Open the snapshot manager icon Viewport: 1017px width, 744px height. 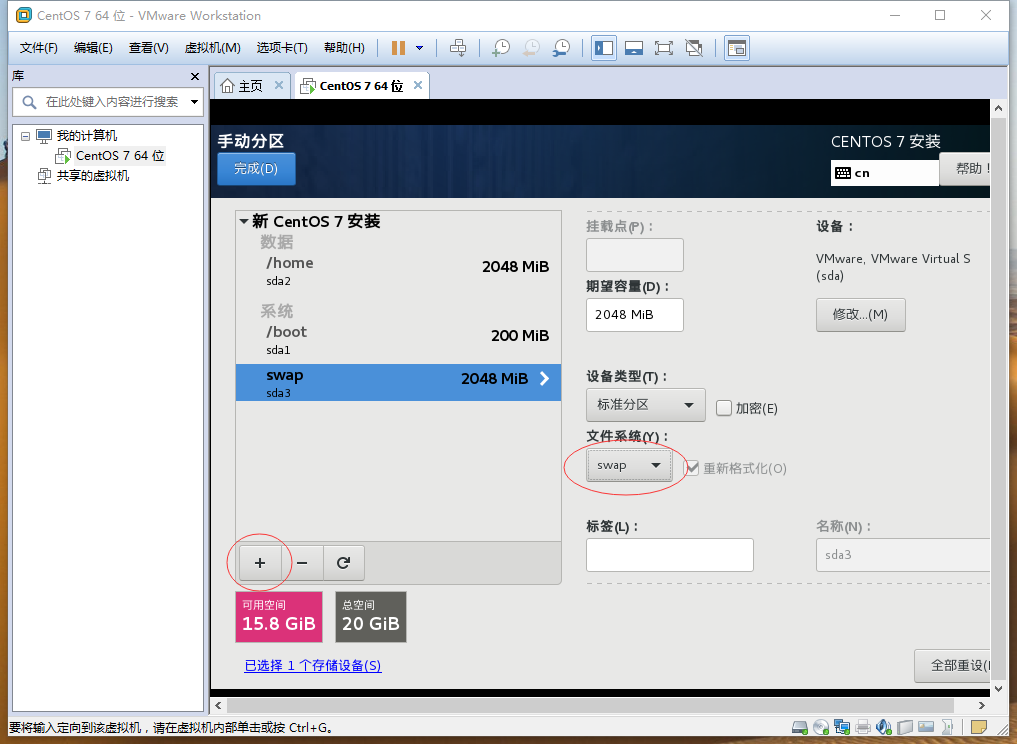click(x=561, y=48)
